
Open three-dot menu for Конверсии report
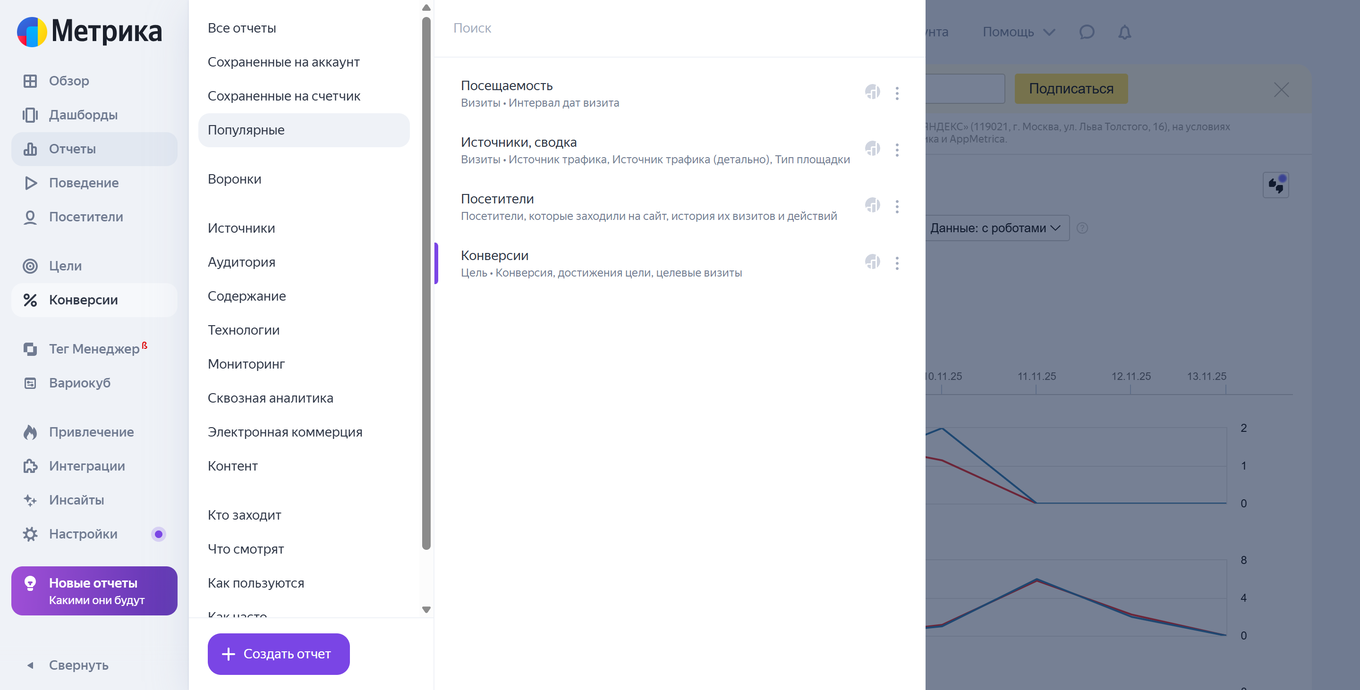pos(897,263)
